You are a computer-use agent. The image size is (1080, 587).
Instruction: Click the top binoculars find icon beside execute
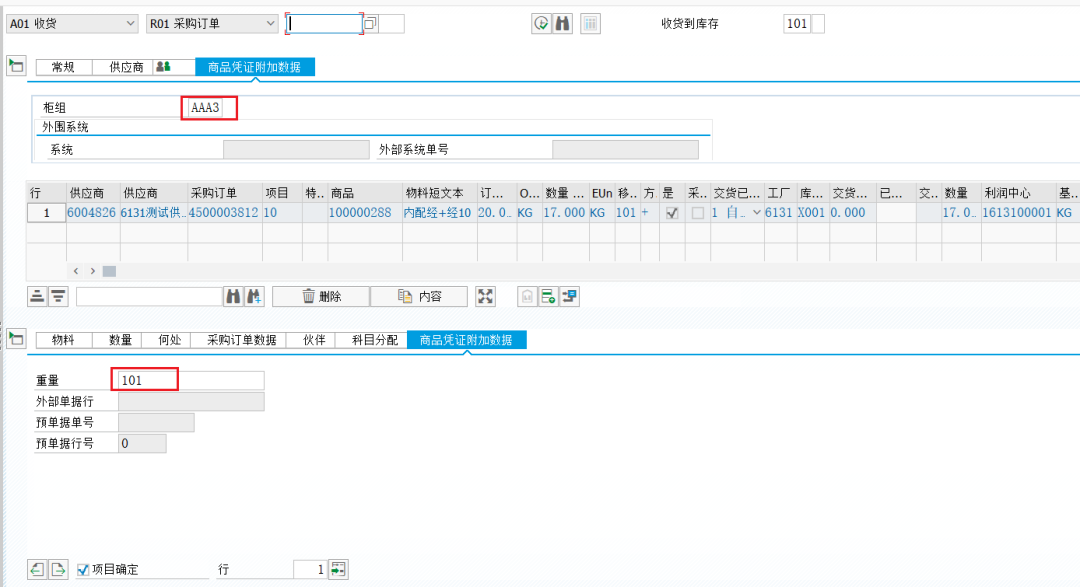point(563,23)
